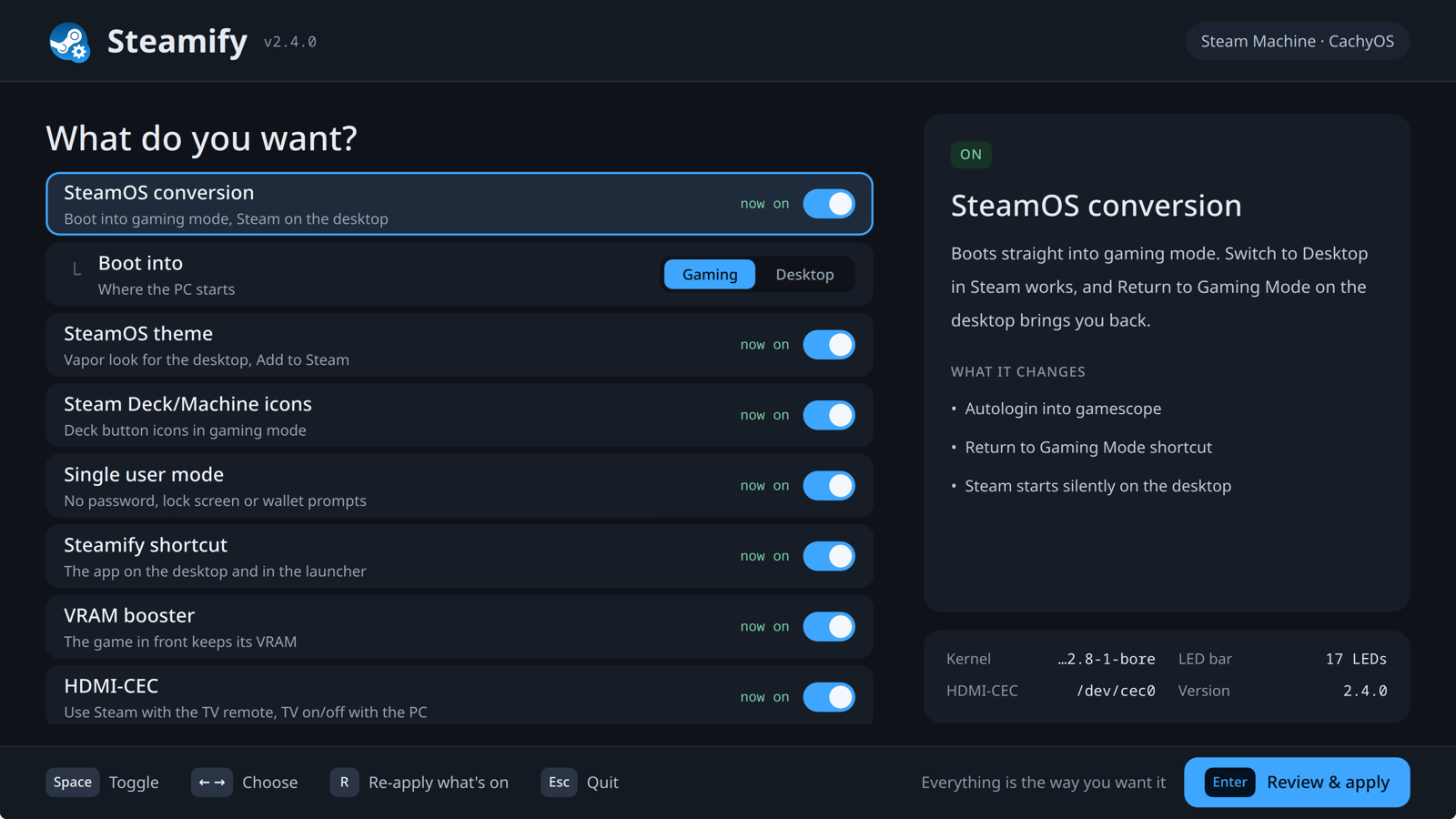Image resolution: width=1456 pixels, height=819 pixels.
Task: Click the WHAT IT CHANGES heading
Action: [x=1018, y=372]
